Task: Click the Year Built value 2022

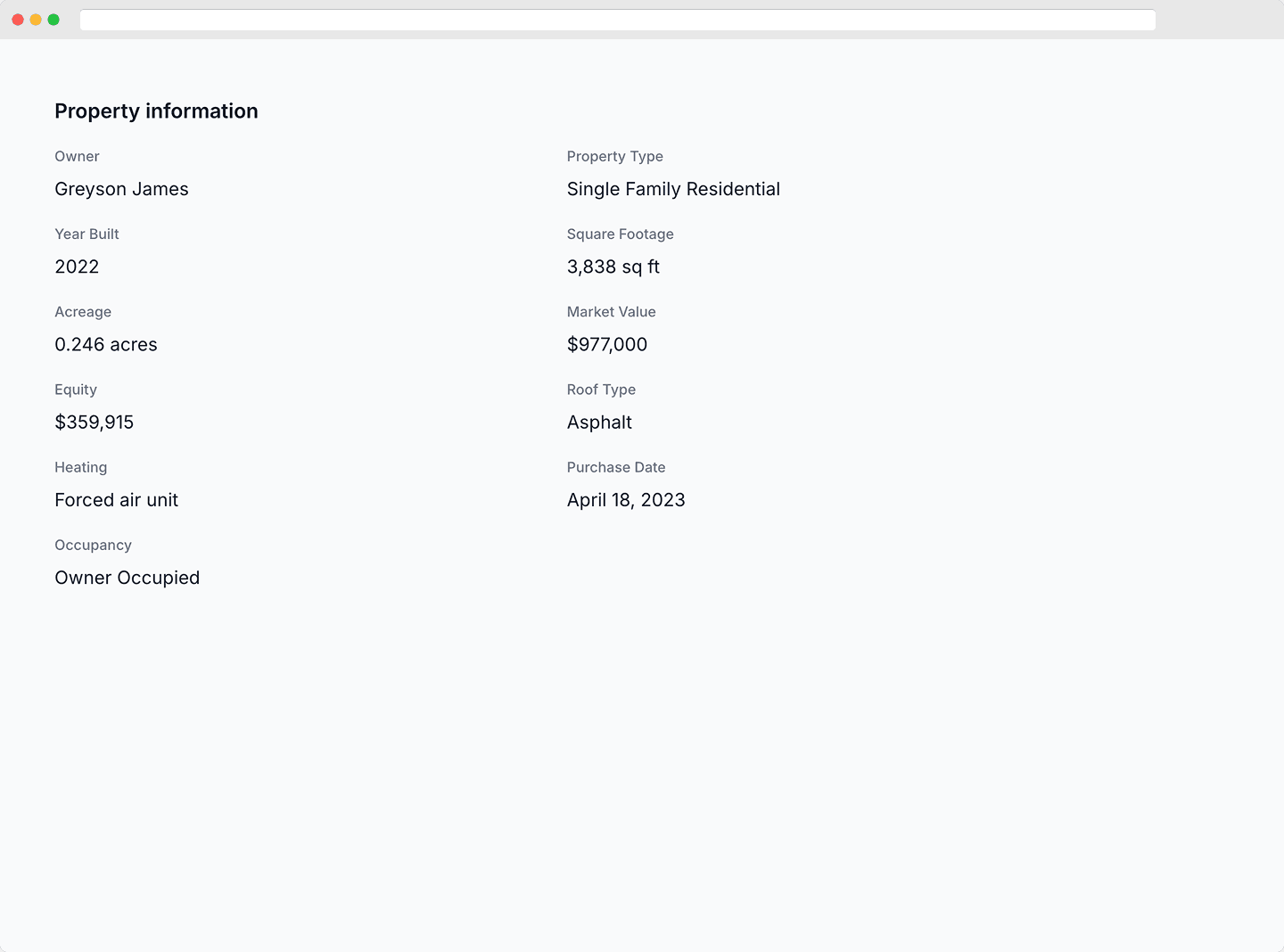Action: (x=77, y=267)
